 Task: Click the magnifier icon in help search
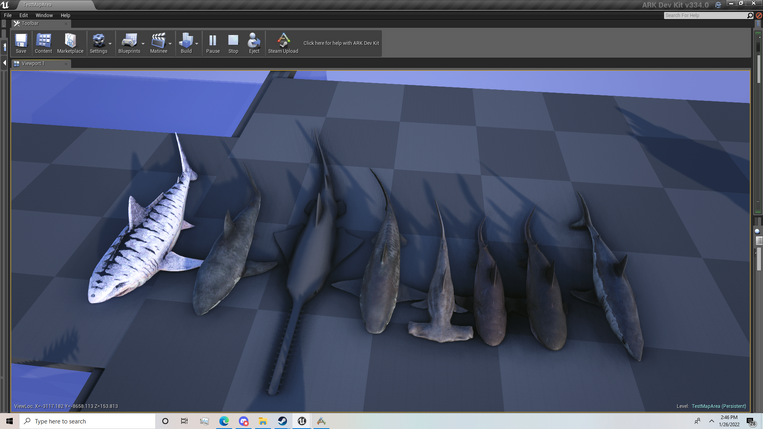(x=750, y=16)
